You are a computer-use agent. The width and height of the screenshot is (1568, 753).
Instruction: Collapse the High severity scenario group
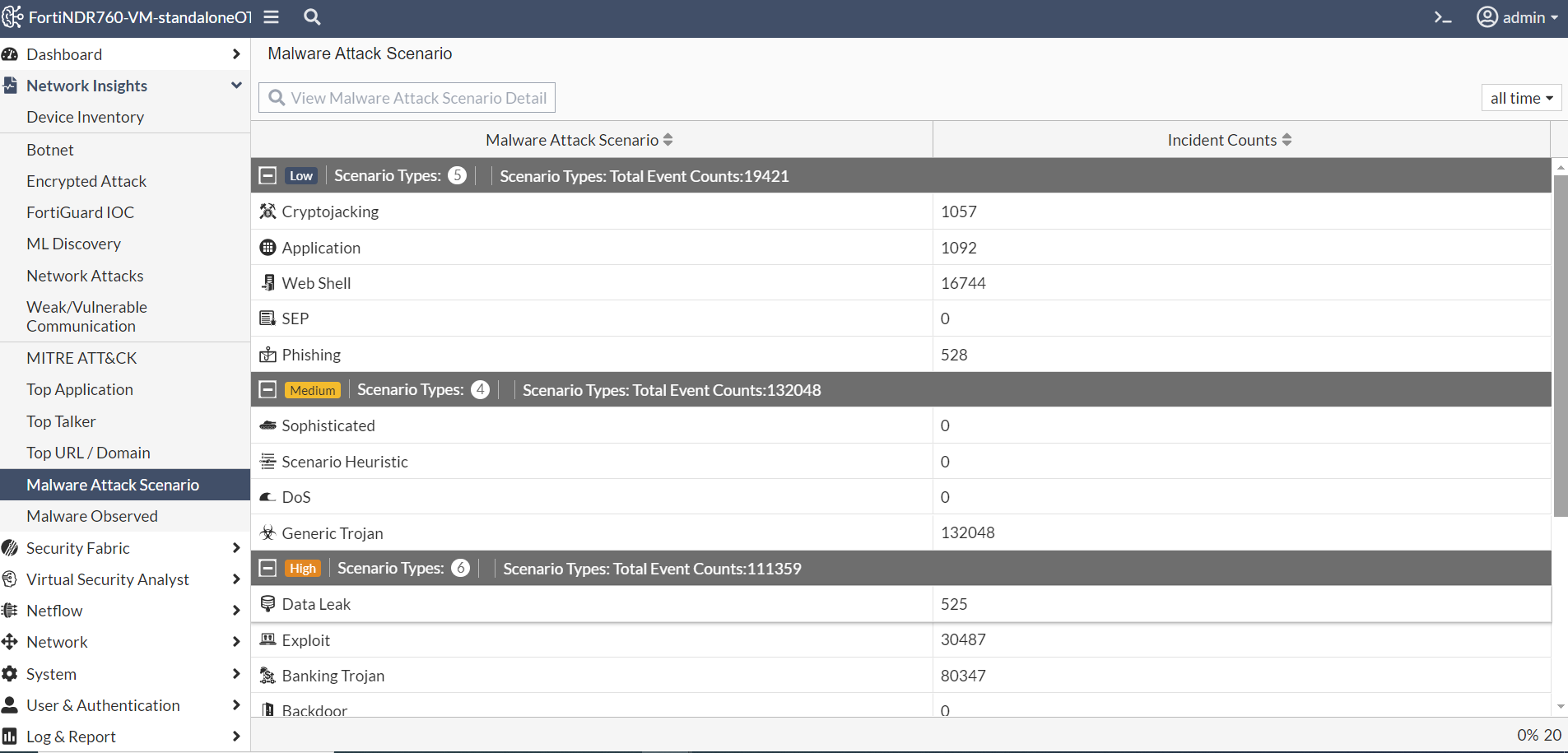pos(267,568)
